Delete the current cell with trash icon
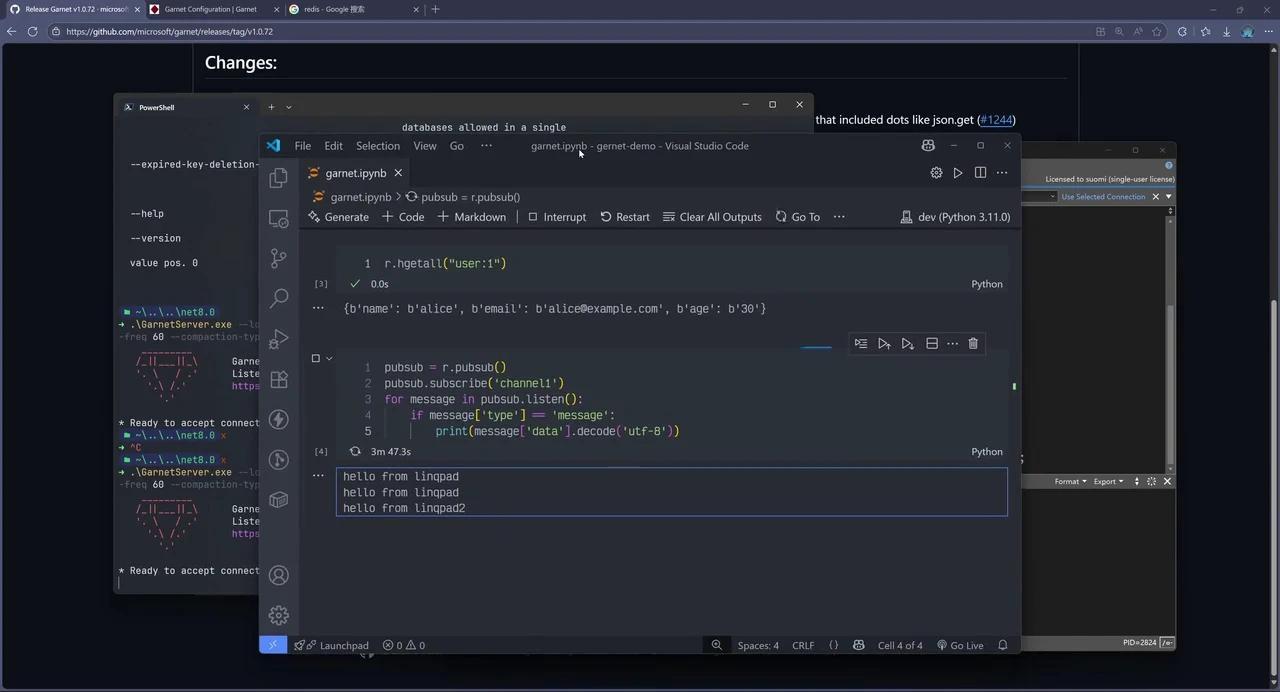Viewport: 1280px width, 692px height. click(x=973, y=344)
